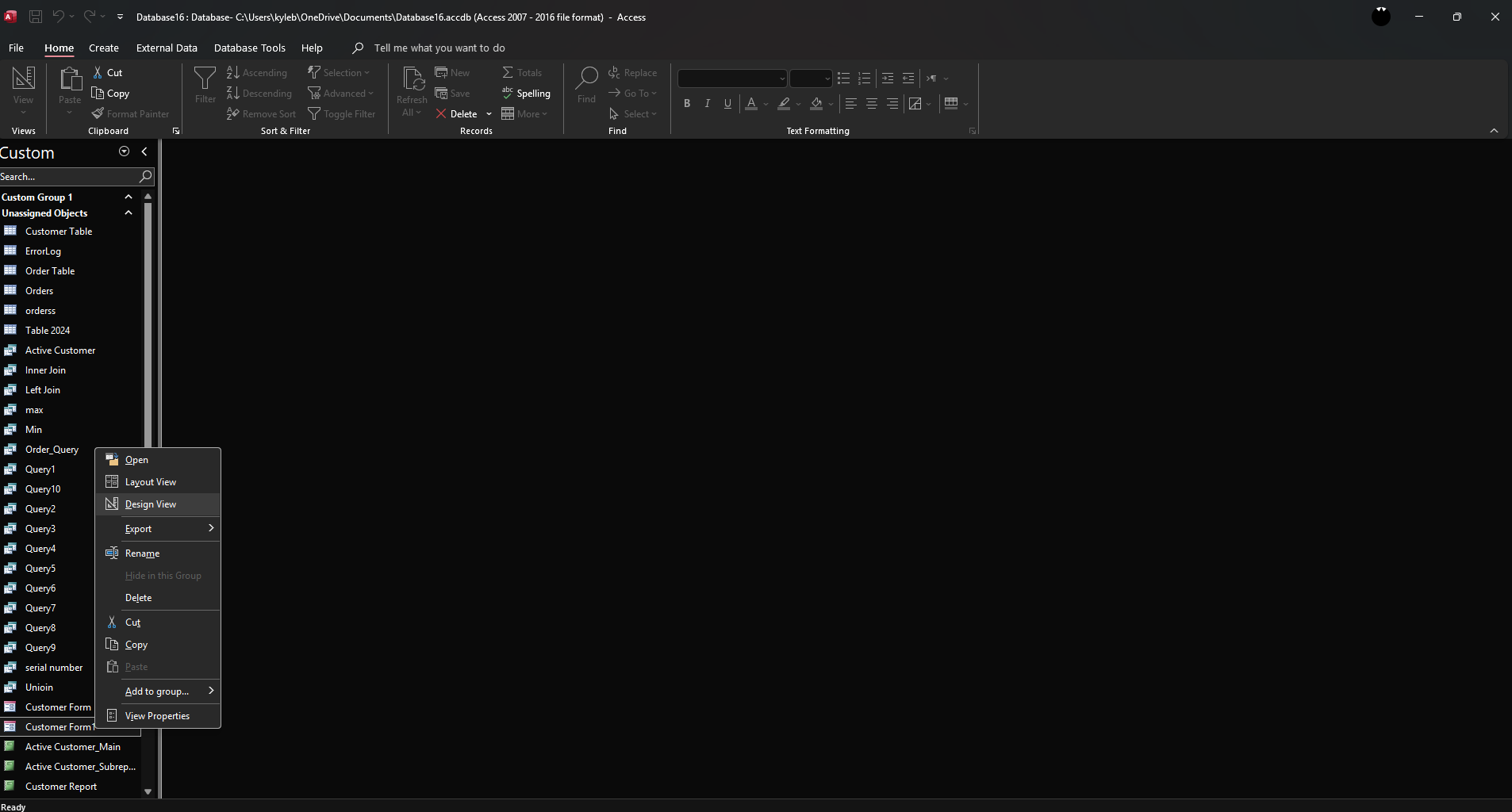Click the bullets list icon
The width and height of the screenshot is (1512, 812).
843,79
